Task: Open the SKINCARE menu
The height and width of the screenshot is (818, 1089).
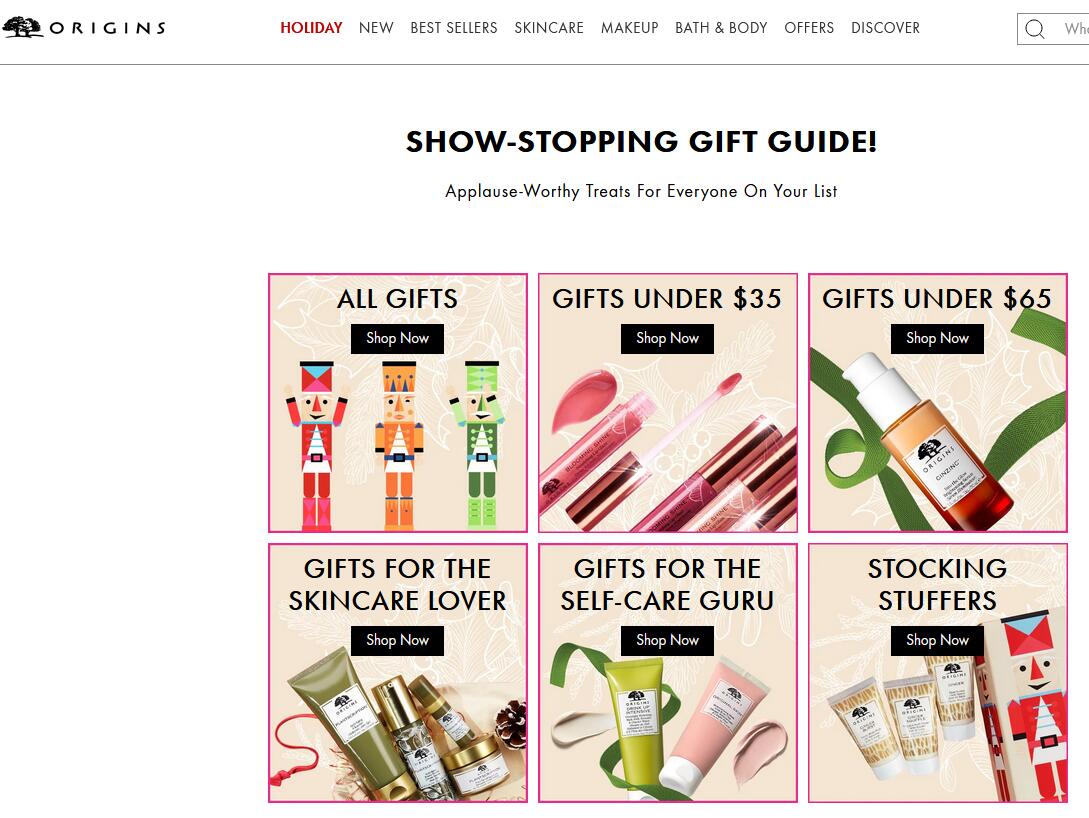Action: (549, 28)
